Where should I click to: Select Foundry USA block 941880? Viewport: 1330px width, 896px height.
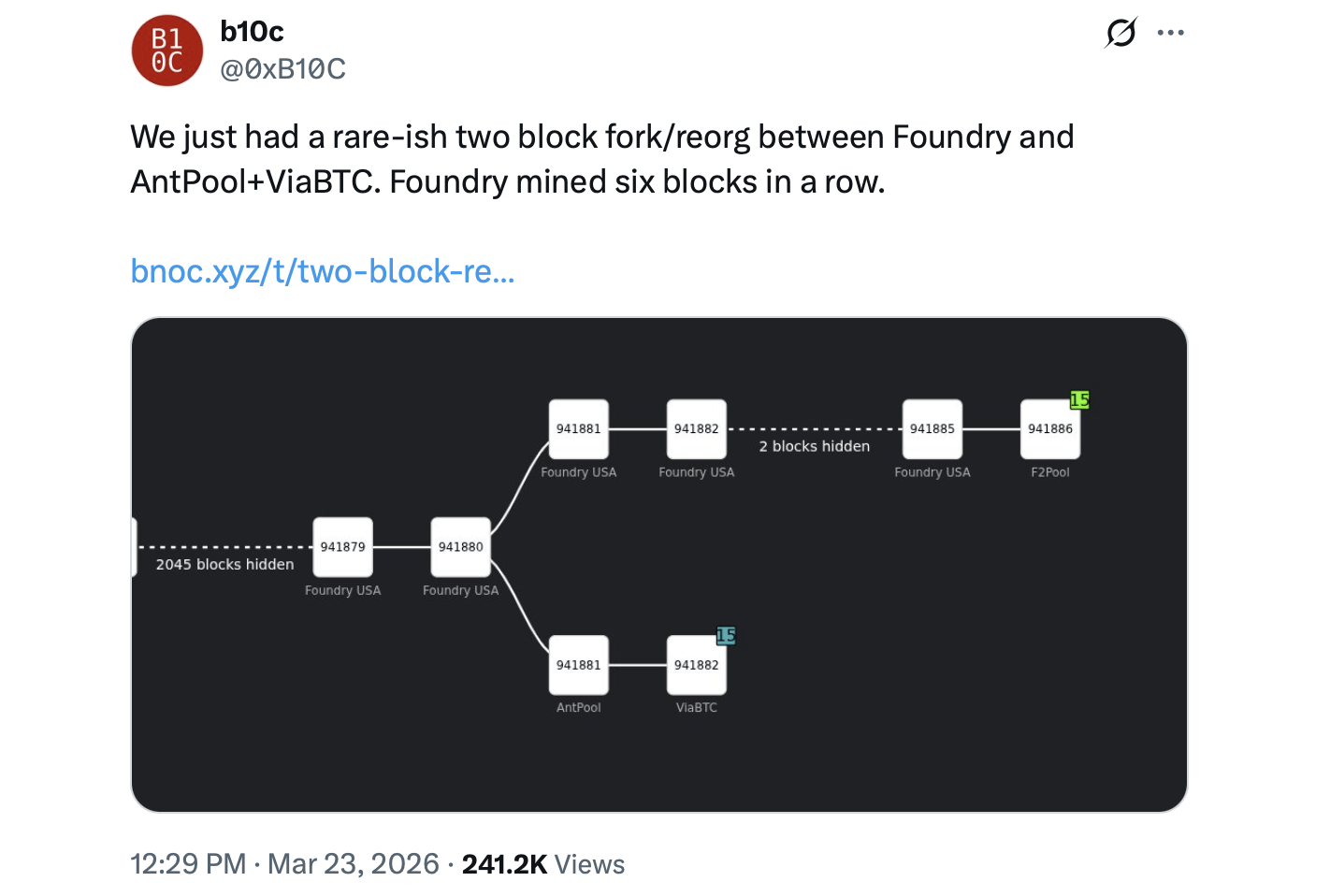coord(460,548)
